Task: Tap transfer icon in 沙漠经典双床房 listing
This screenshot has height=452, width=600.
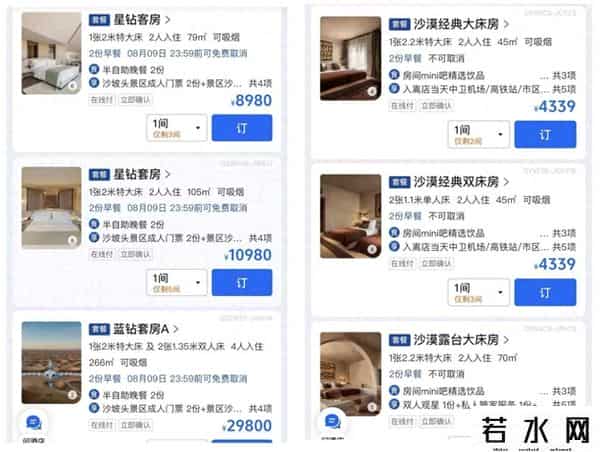Action: pyautogui.click(x=394, y=246)
